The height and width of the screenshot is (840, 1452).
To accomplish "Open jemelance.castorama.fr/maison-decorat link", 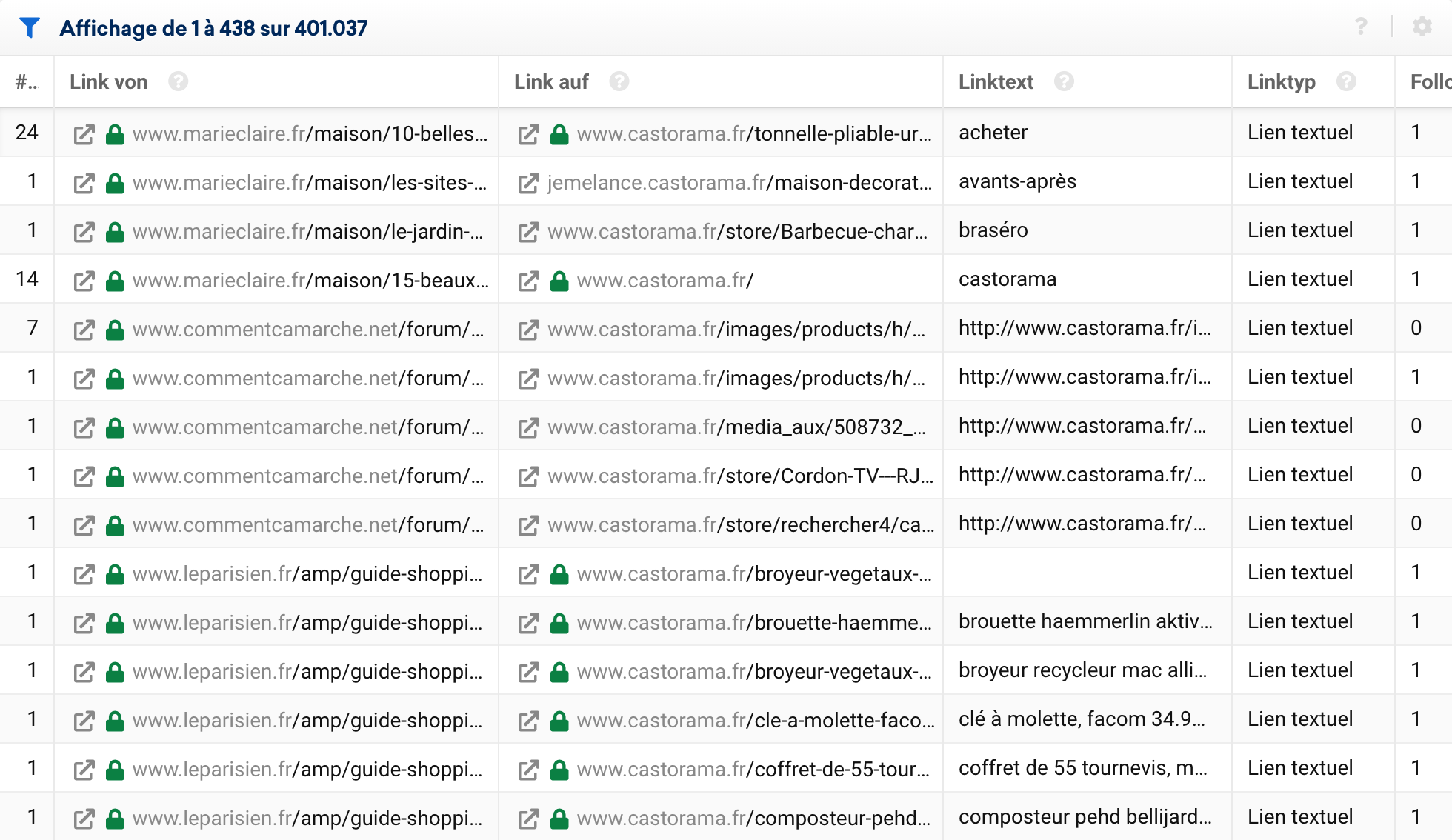I will tap(739, 183).
